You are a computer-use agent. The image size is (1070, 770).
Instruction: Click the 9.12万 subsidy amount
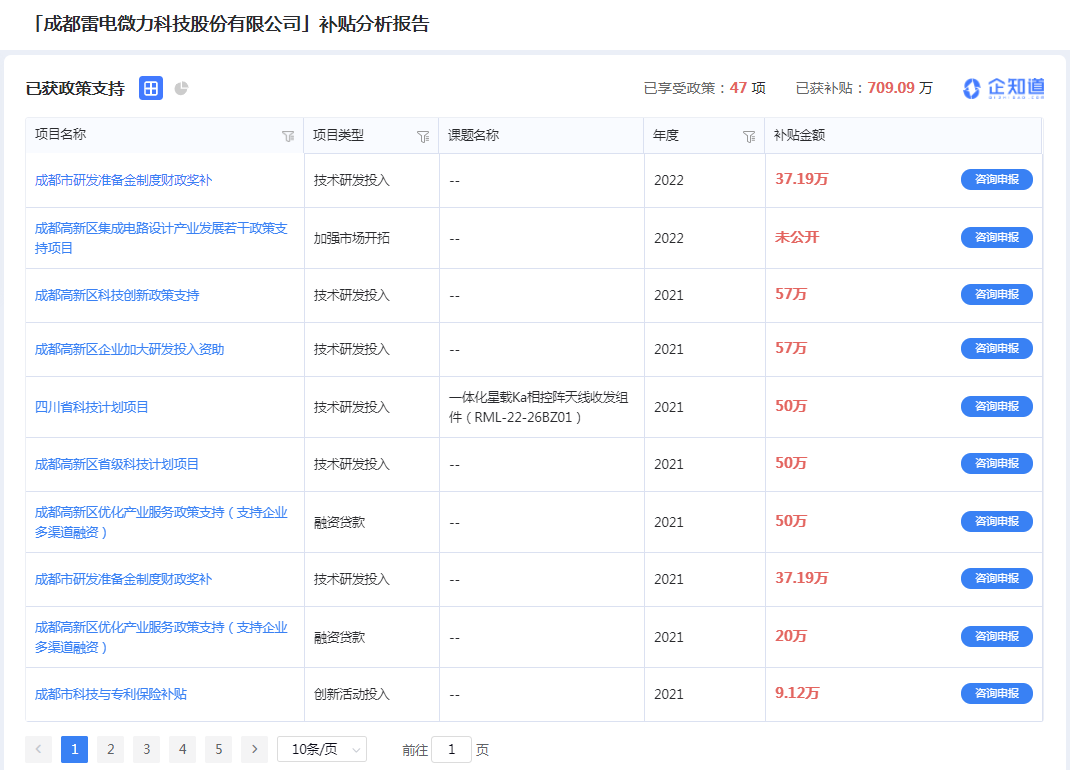point(797,694)
